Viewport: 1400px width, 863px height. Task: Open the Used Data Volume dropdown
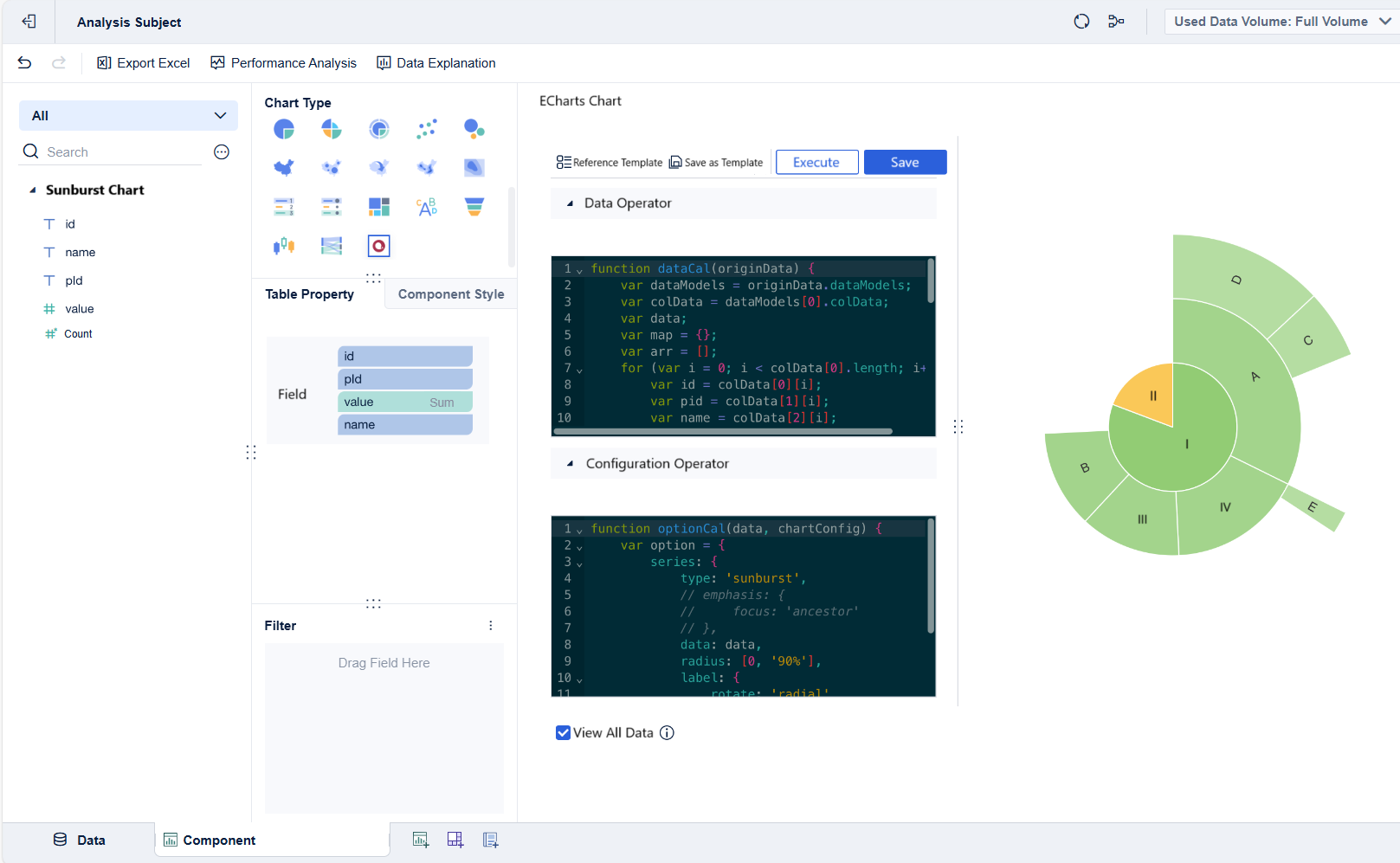point(1281,22)
